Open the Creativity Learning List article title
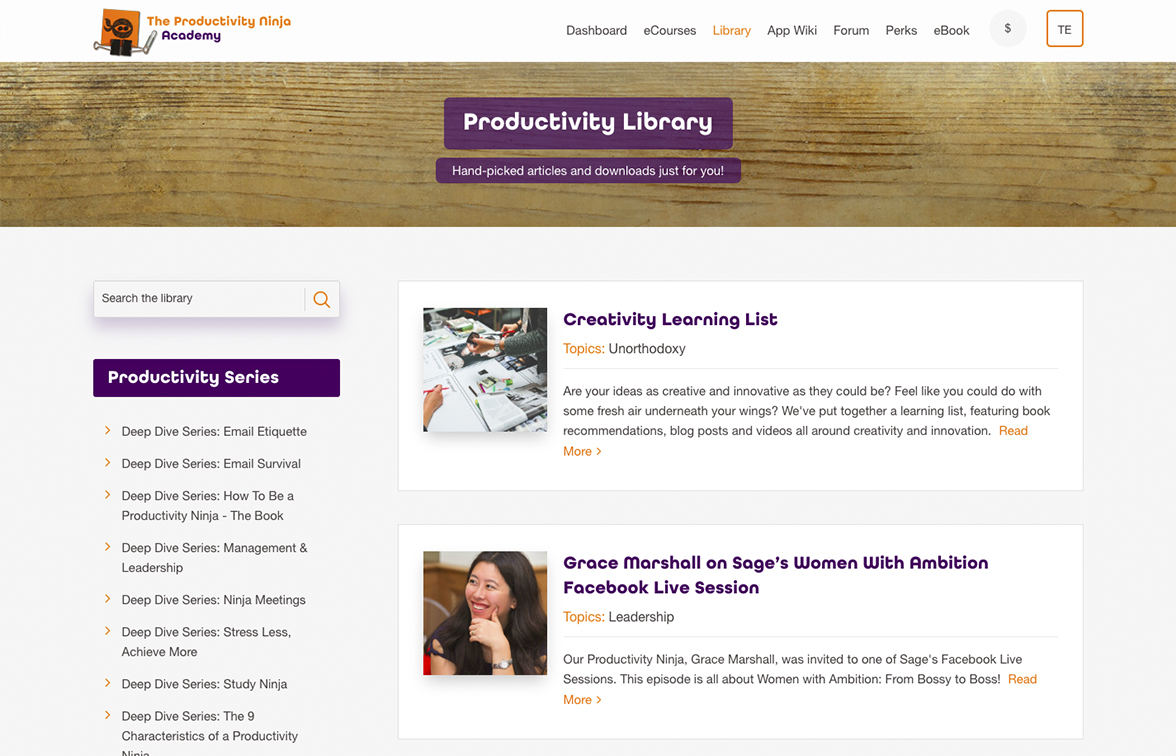This screenshot has width=1176, height=756. (x=670, y=319)
